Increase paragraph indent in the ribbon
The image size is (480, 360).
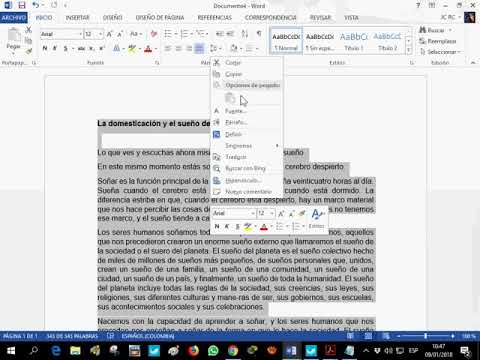point(230,34)
